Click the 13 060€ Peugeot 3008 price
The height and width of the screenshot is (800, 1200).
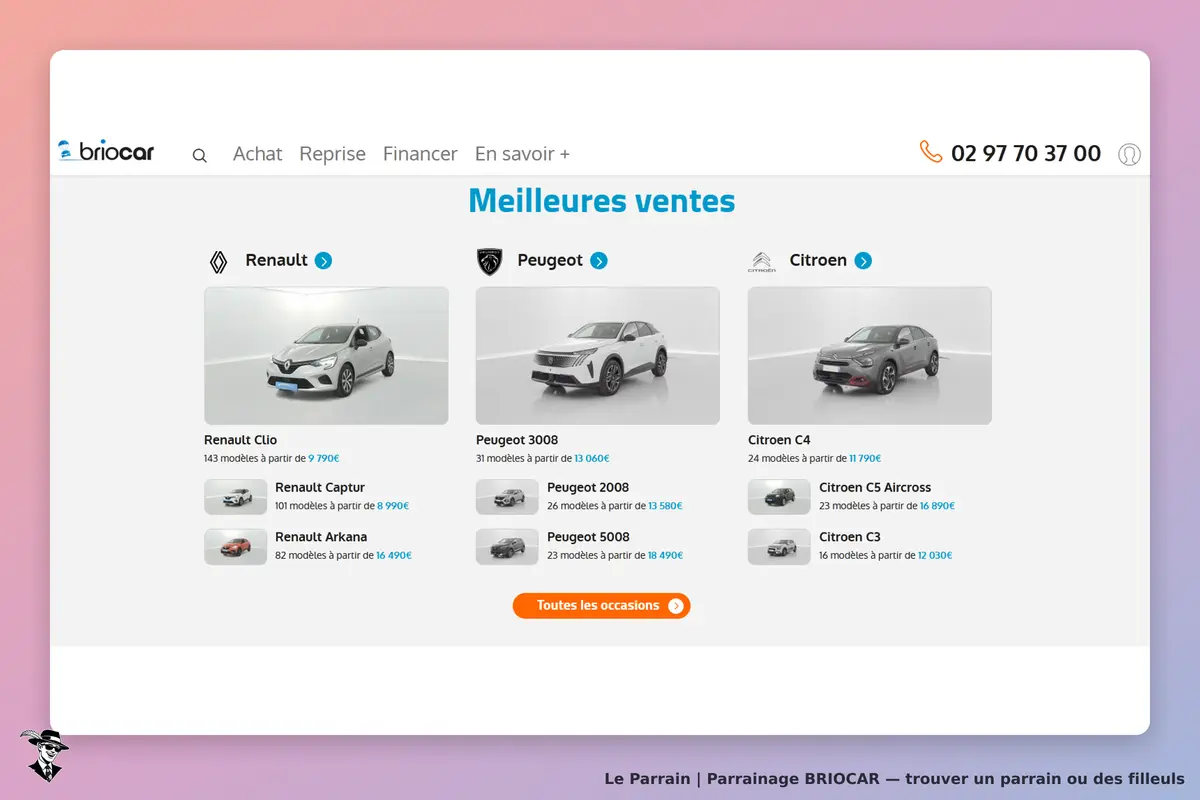click(x=592, y=459)
